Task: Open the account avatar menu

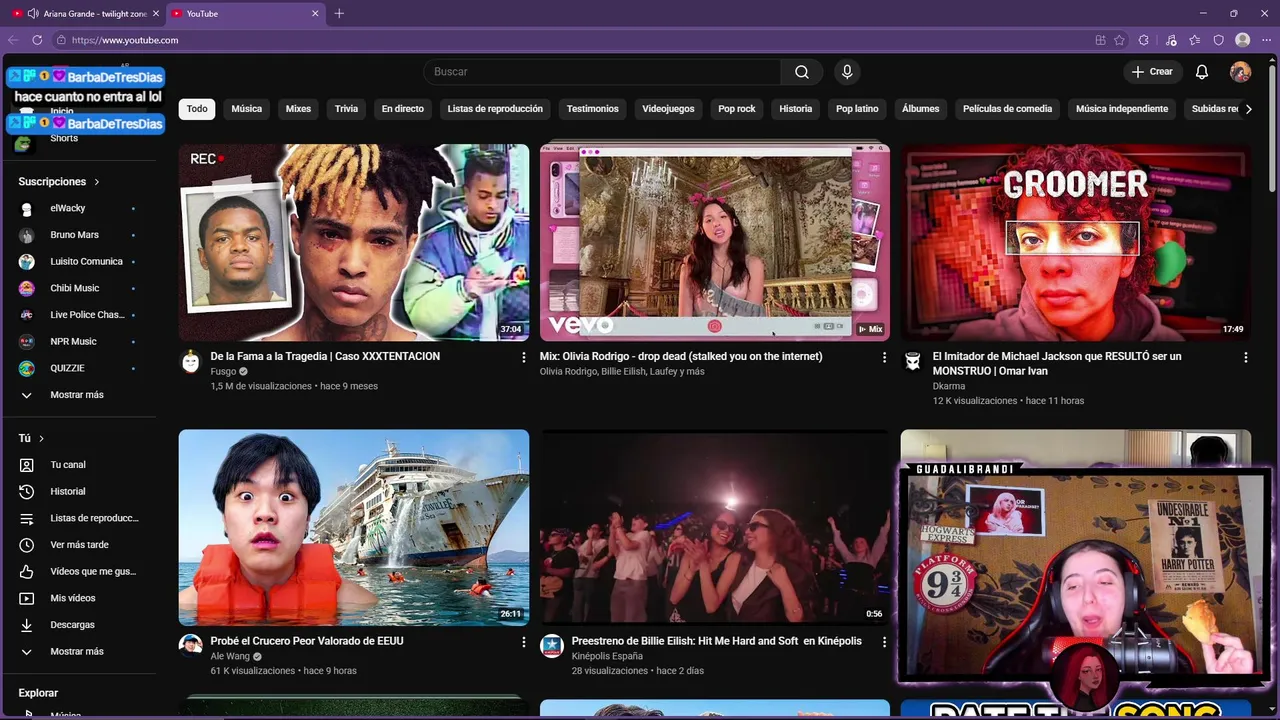Action: click(x=1240, y=72)
